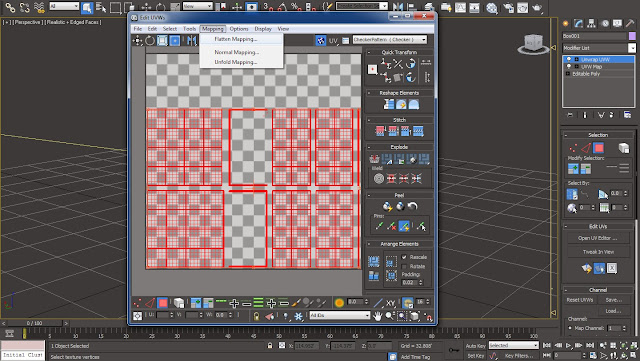Viewport: 640px width, 361px height.
Task: Collapse the Quick Transform rollout
Action: tap(369, 52)
